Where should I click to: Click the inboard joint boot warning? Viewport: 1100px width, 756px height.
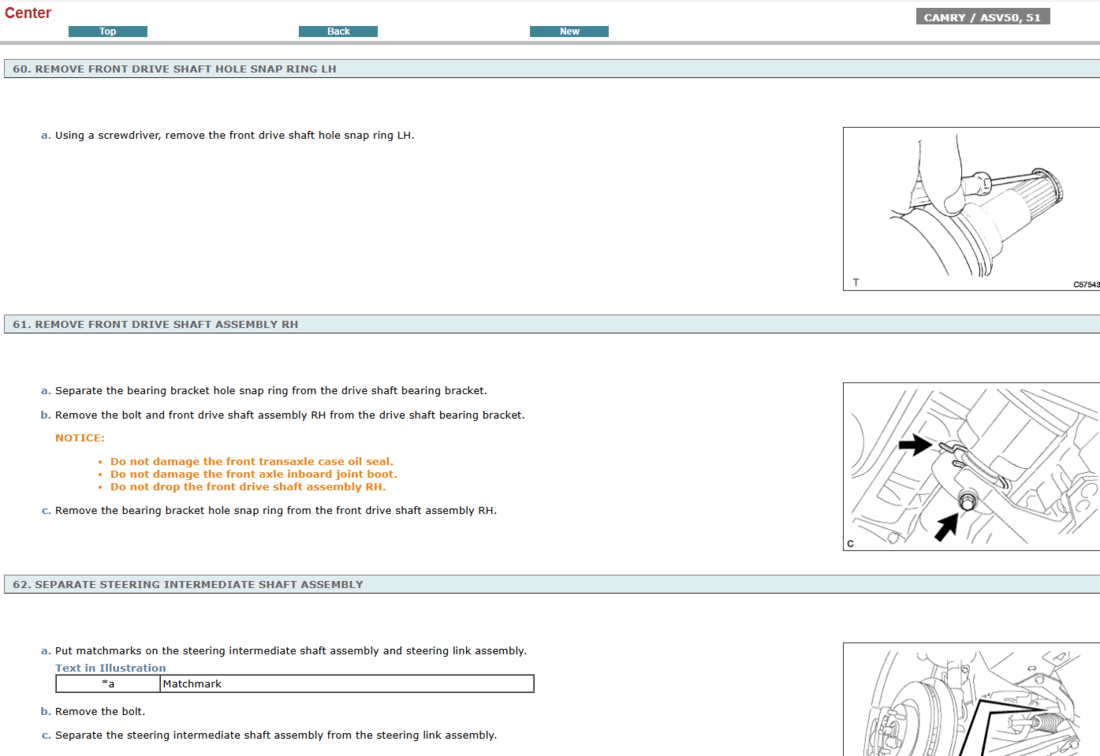(253, 474)
